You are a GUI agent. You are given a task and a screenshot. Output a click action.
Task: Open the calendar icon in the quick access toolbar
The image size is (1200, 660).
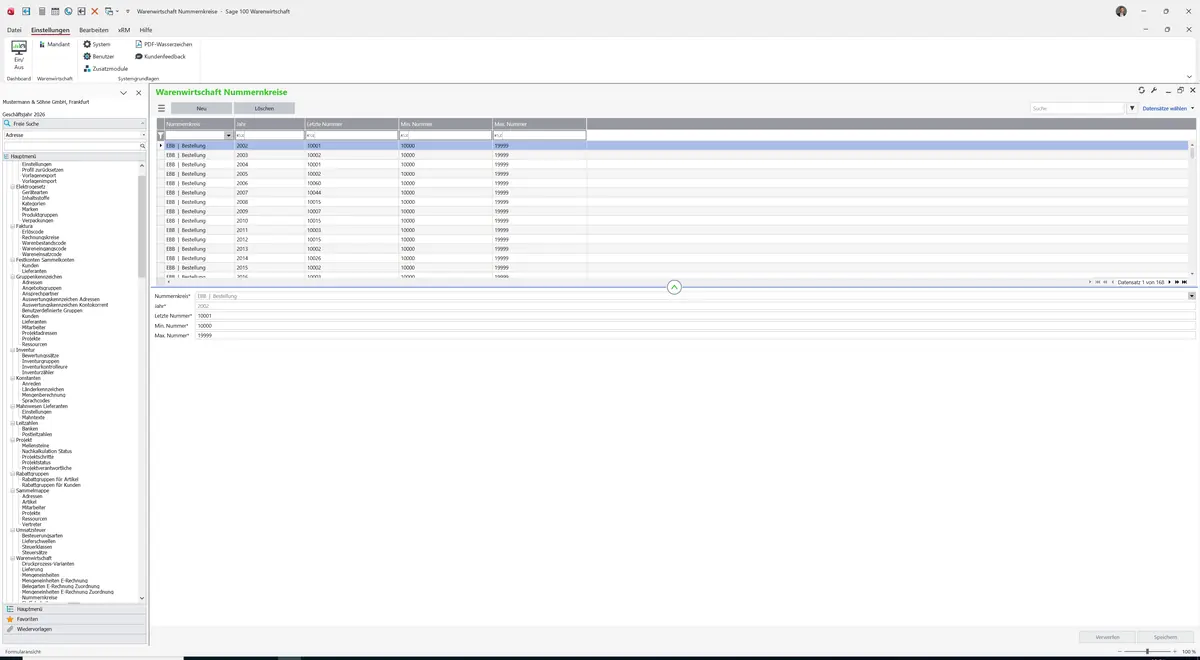tap(54, 11)
